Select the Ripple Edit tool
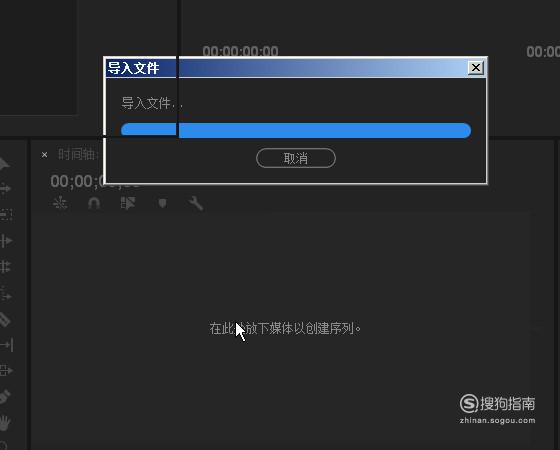Viewport: 560px width, 450px height. [6, 241]
